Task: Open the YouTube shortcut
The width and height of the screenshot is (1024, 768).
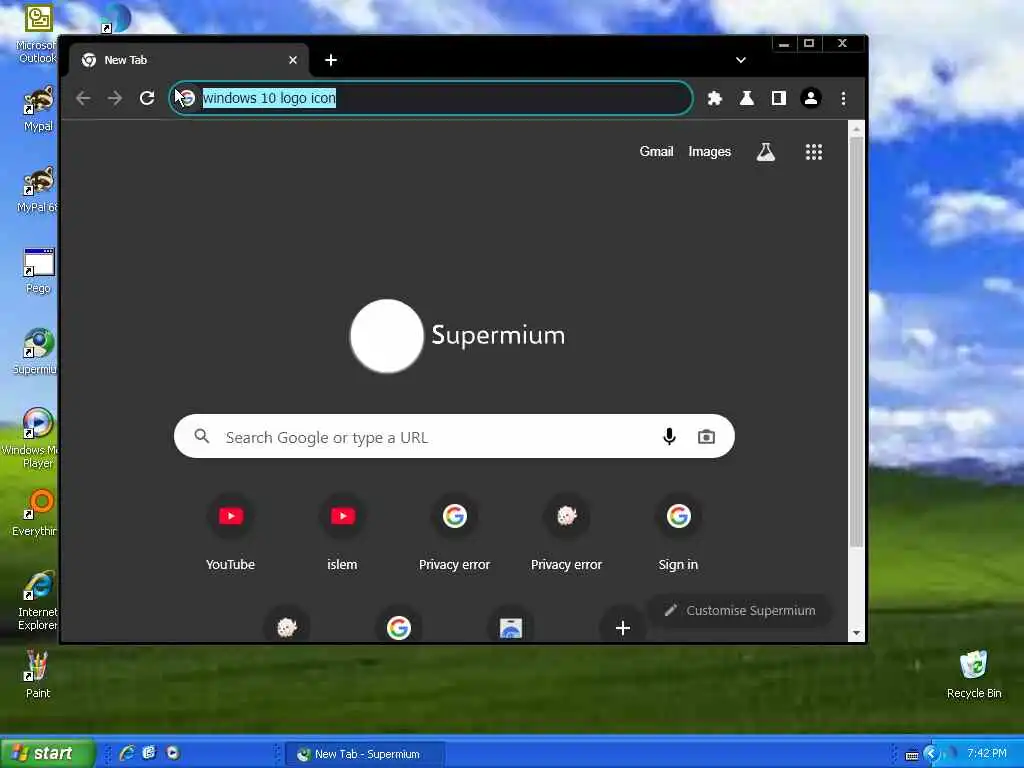Action: [x=231, y=532]
